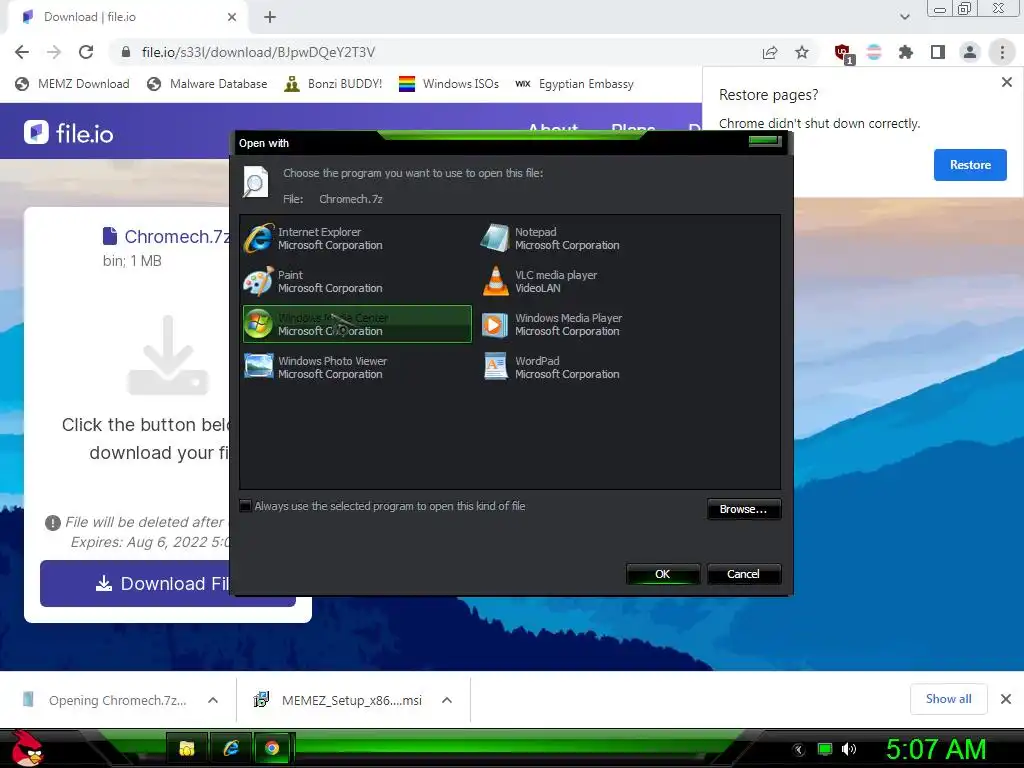Open Chrome Extensions puzzle icon
The height and width of the screenshot is (768, 1024).
[906, 52]
